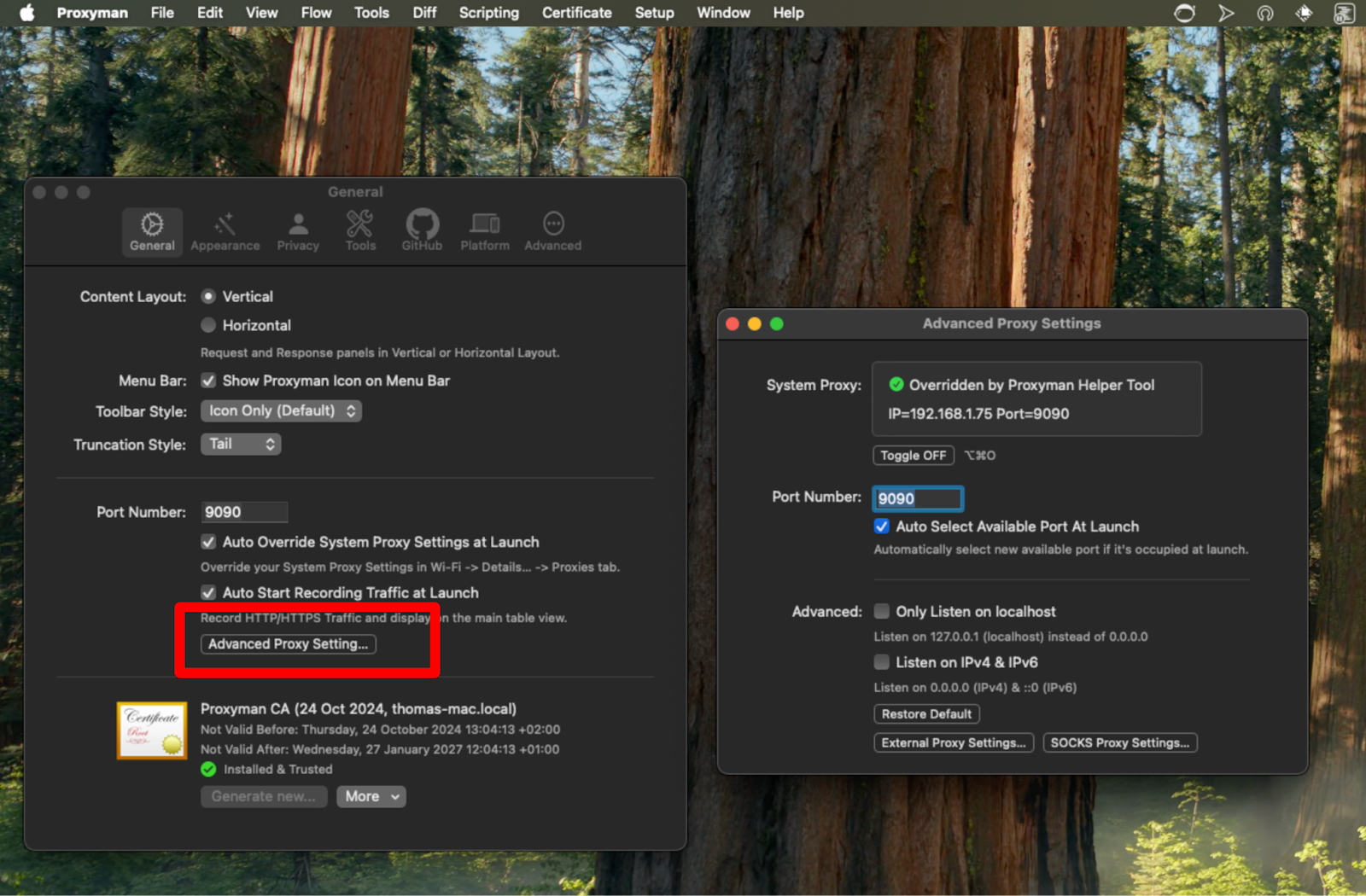Switch to Appearance settings icon
Screen dimensions: 1366x896
pyautogui.click(x=225, y=230)
